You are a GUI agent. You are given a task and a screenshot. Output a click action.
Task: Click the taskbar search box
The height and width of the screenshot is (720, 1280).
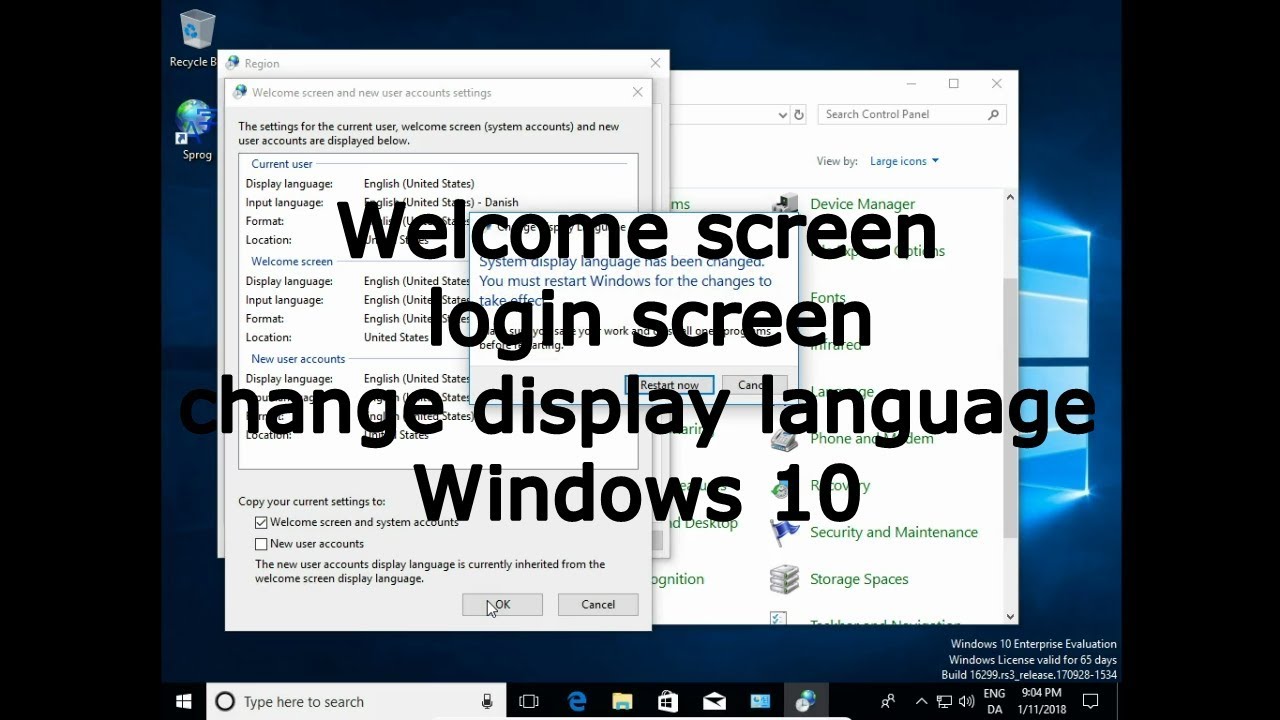coord(355,702)
